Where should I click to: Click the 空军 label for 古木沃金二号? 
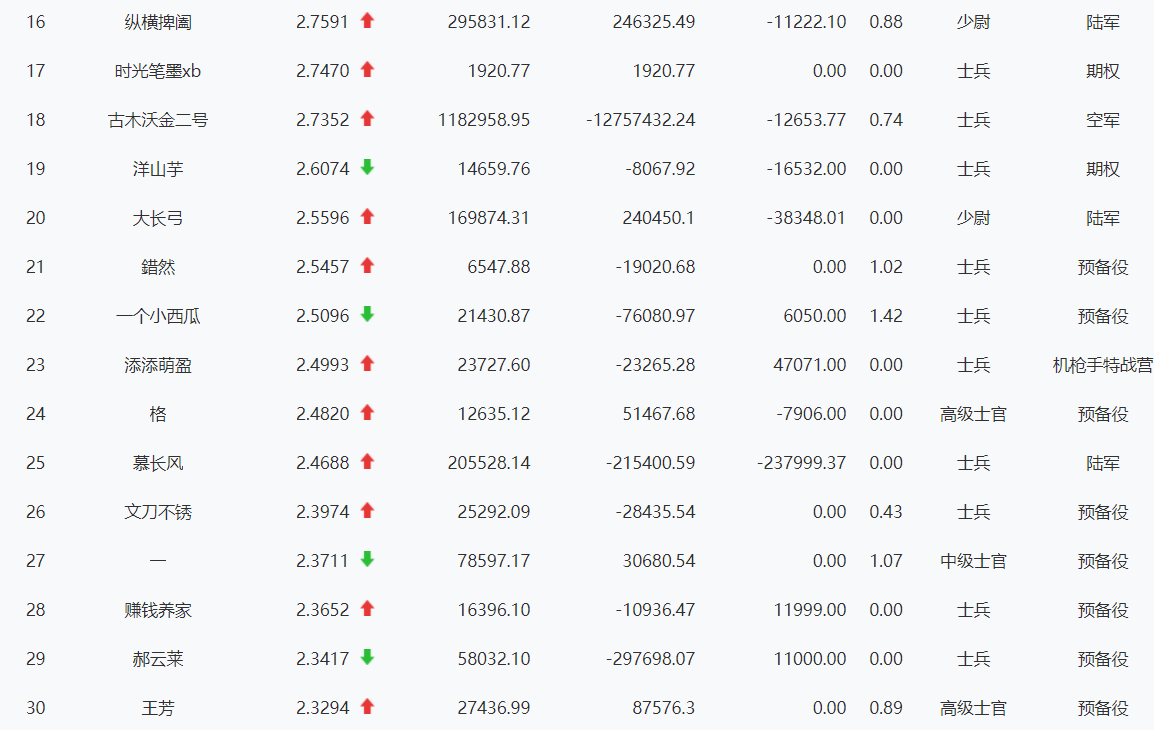(1102, 120)
